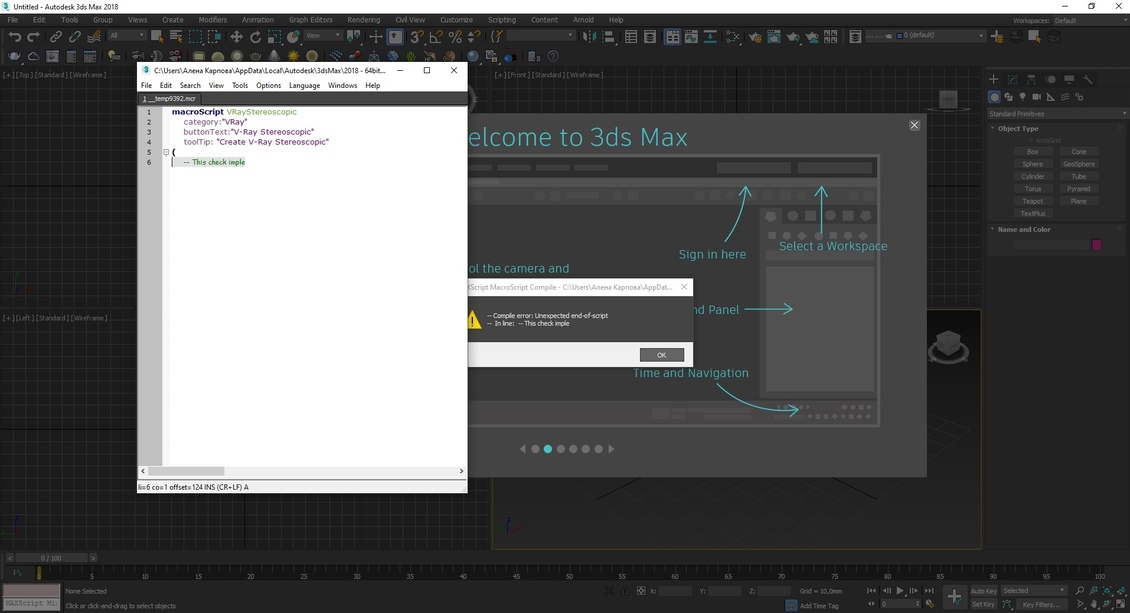Open the Utilities wrench panel icon
The width and height of the screenshot is (1130, 613).
click(x=1088, y=79)
